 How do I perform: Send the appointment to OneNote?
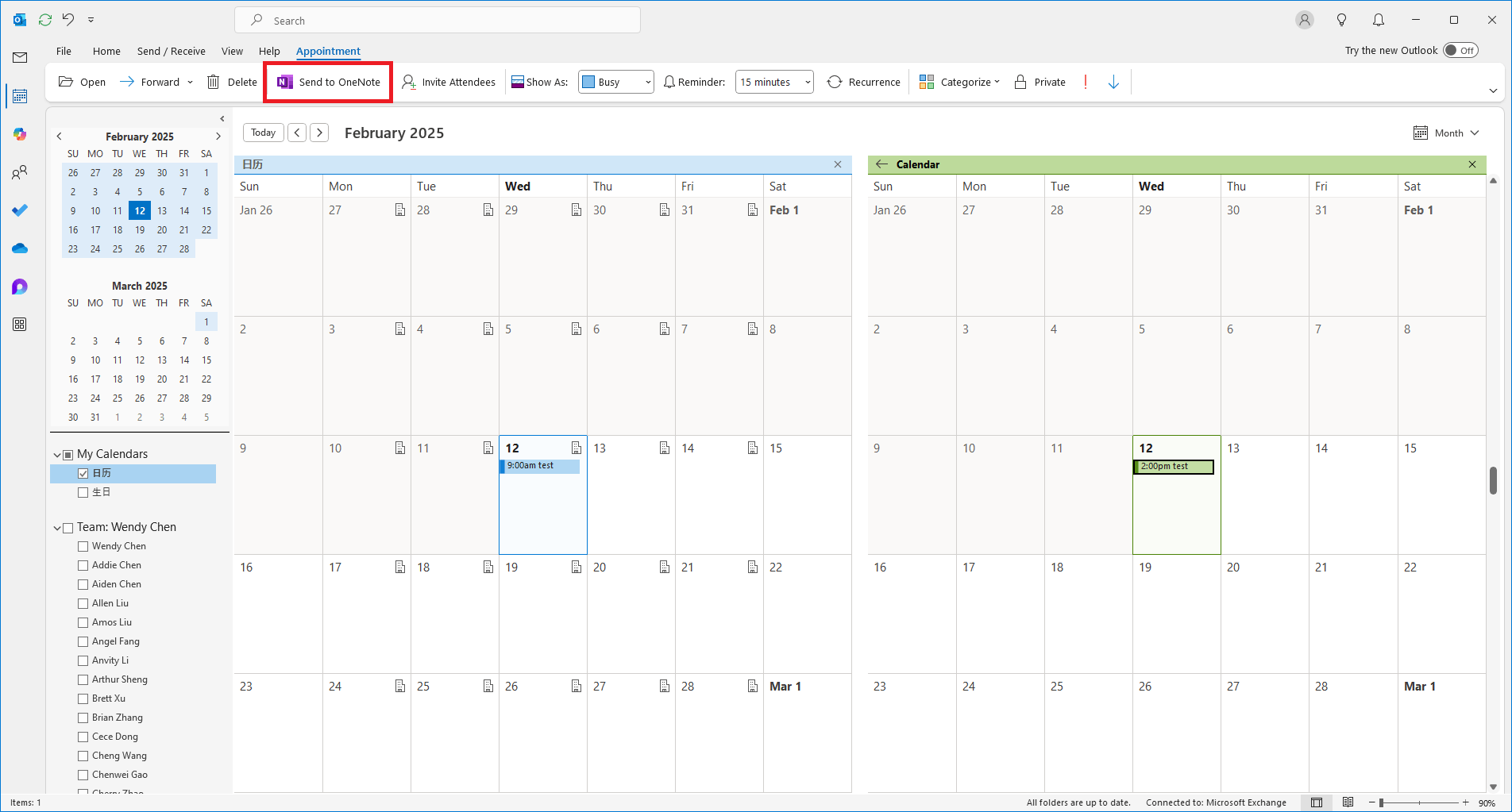point(327,81)
